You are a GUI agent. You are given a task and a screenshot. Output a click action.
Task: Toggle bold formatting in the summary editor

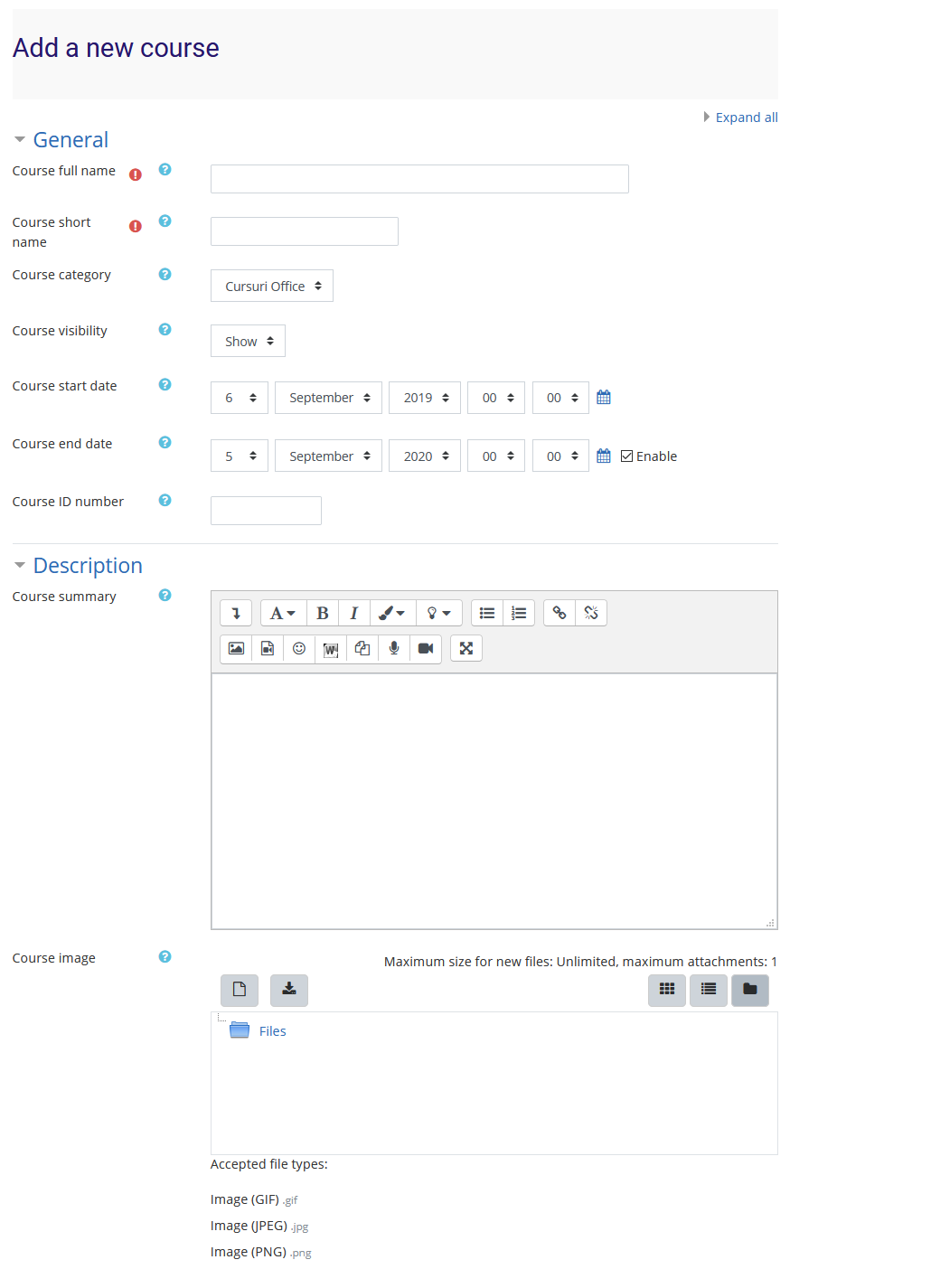click(x=322, y=613)
